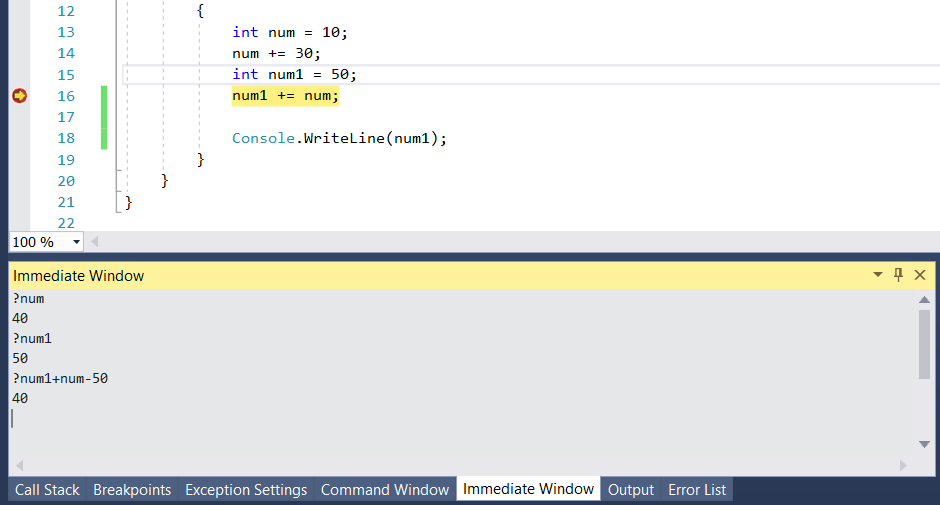Click the highlighted statement 'num1 += num;'
Viewport: 940px width, 505px height.
(285, 95)
